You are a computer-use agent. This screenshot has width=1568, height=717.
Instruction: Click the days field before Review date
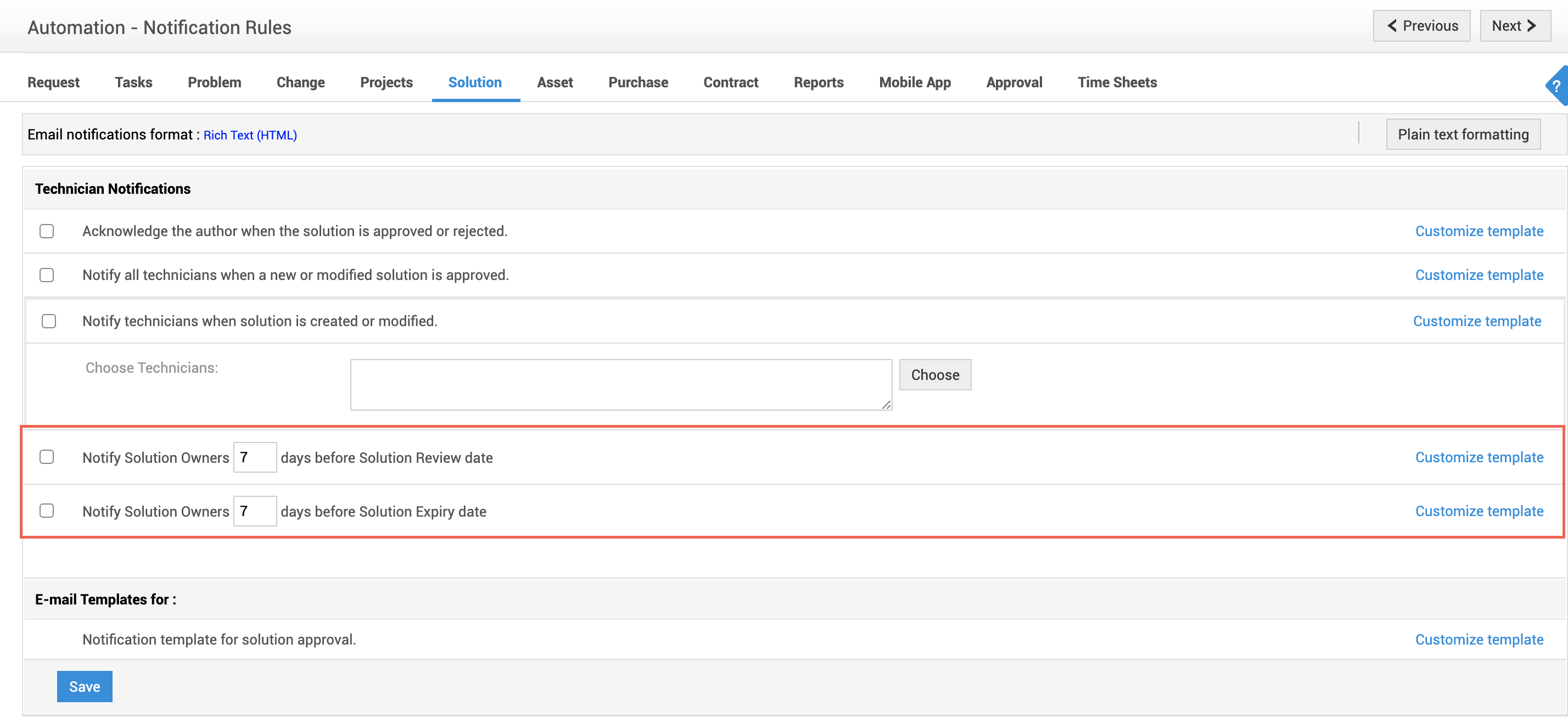coord(255,457)
